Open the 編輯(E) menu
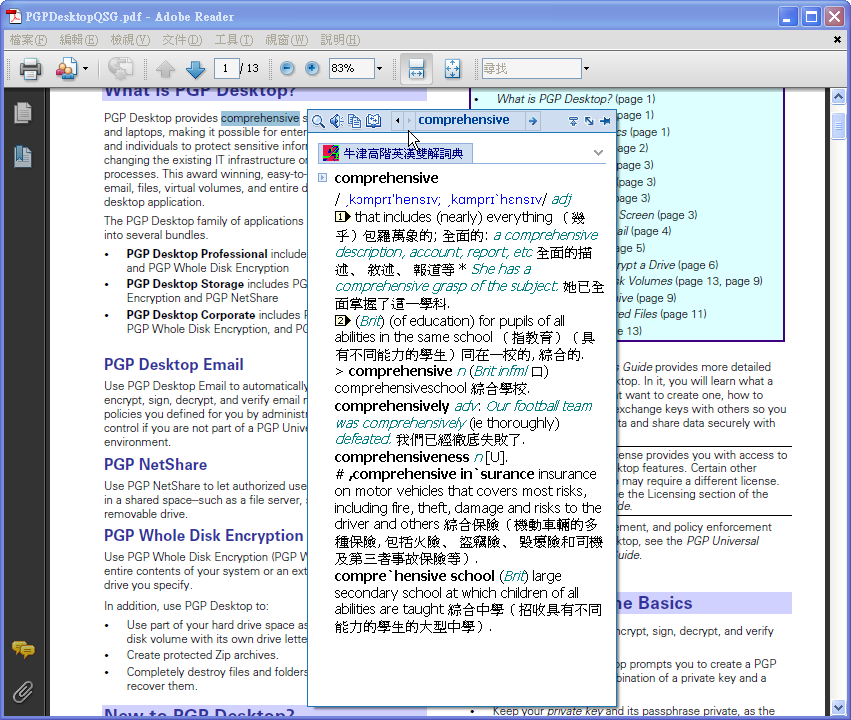 click(x=79, y=40)
